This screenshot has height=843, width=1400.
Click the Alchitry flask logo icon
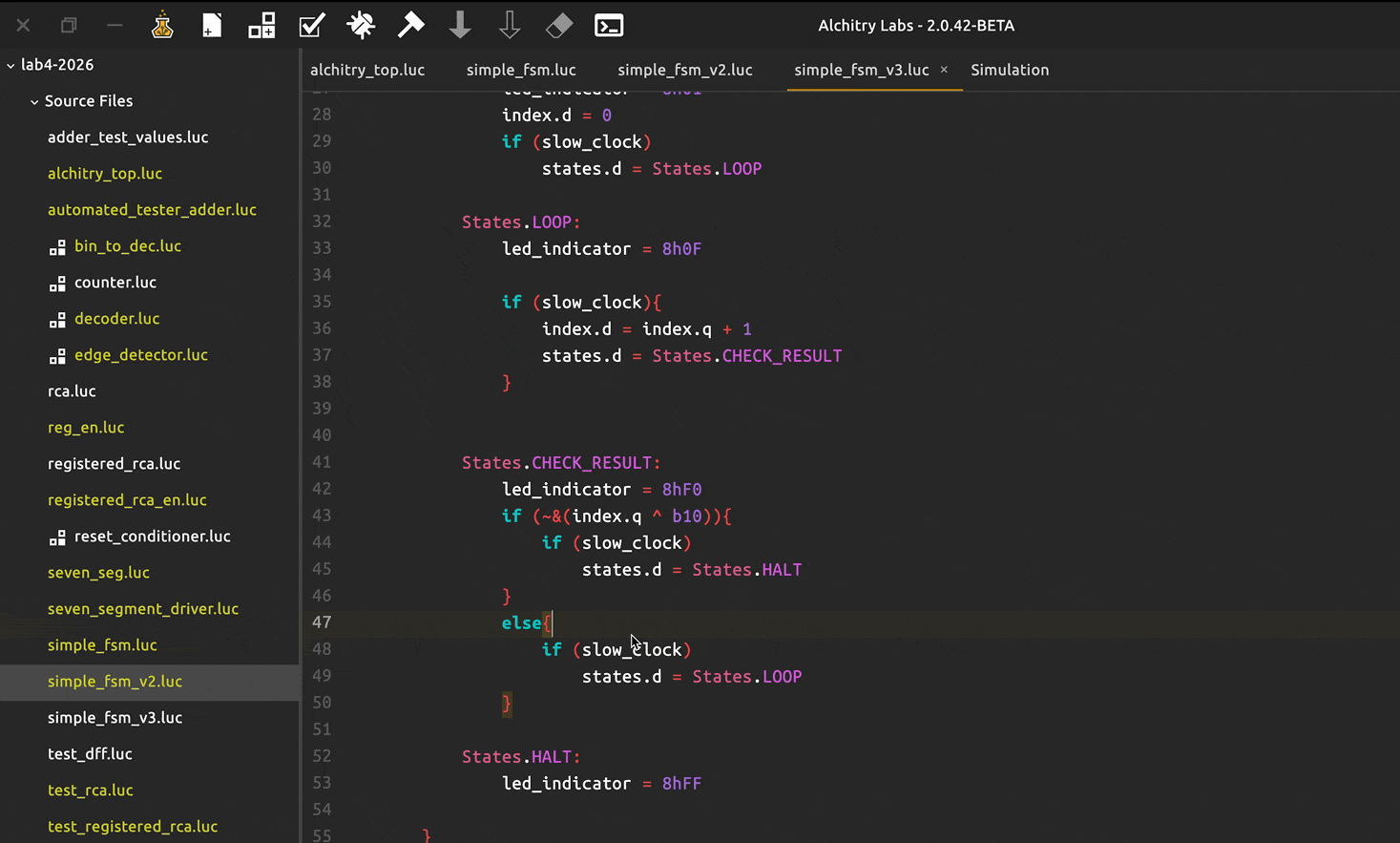(162, 26)
